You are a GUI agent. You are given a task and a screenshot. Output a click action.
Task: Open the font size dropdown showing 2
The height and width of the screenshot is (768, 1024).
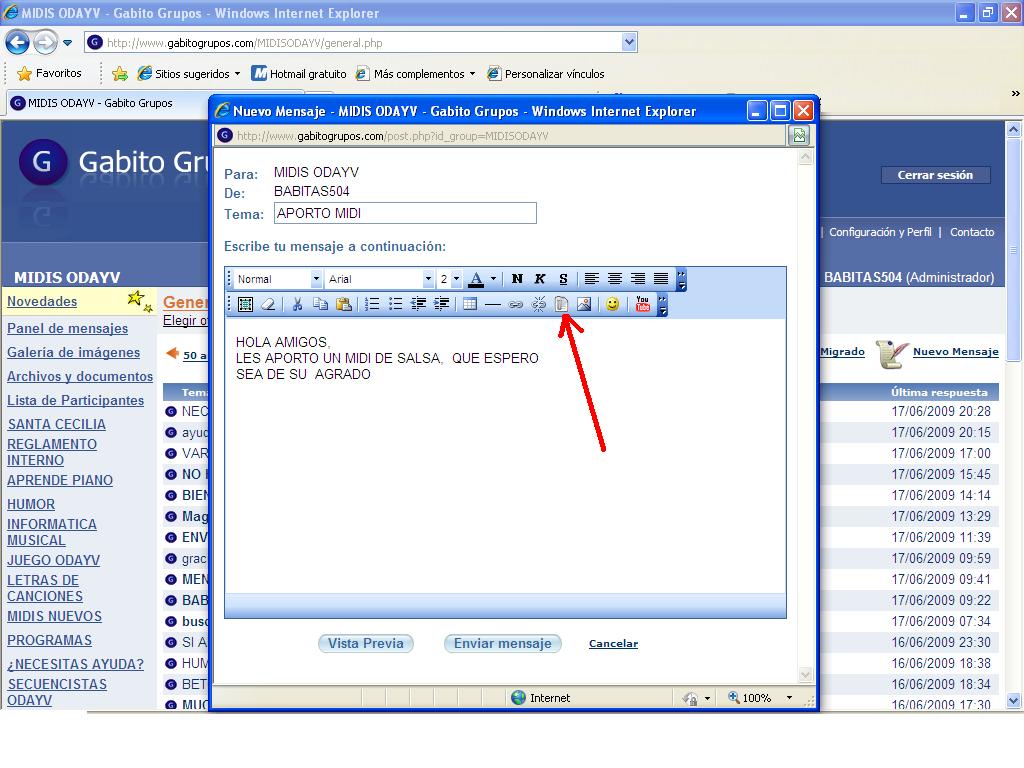456,279
